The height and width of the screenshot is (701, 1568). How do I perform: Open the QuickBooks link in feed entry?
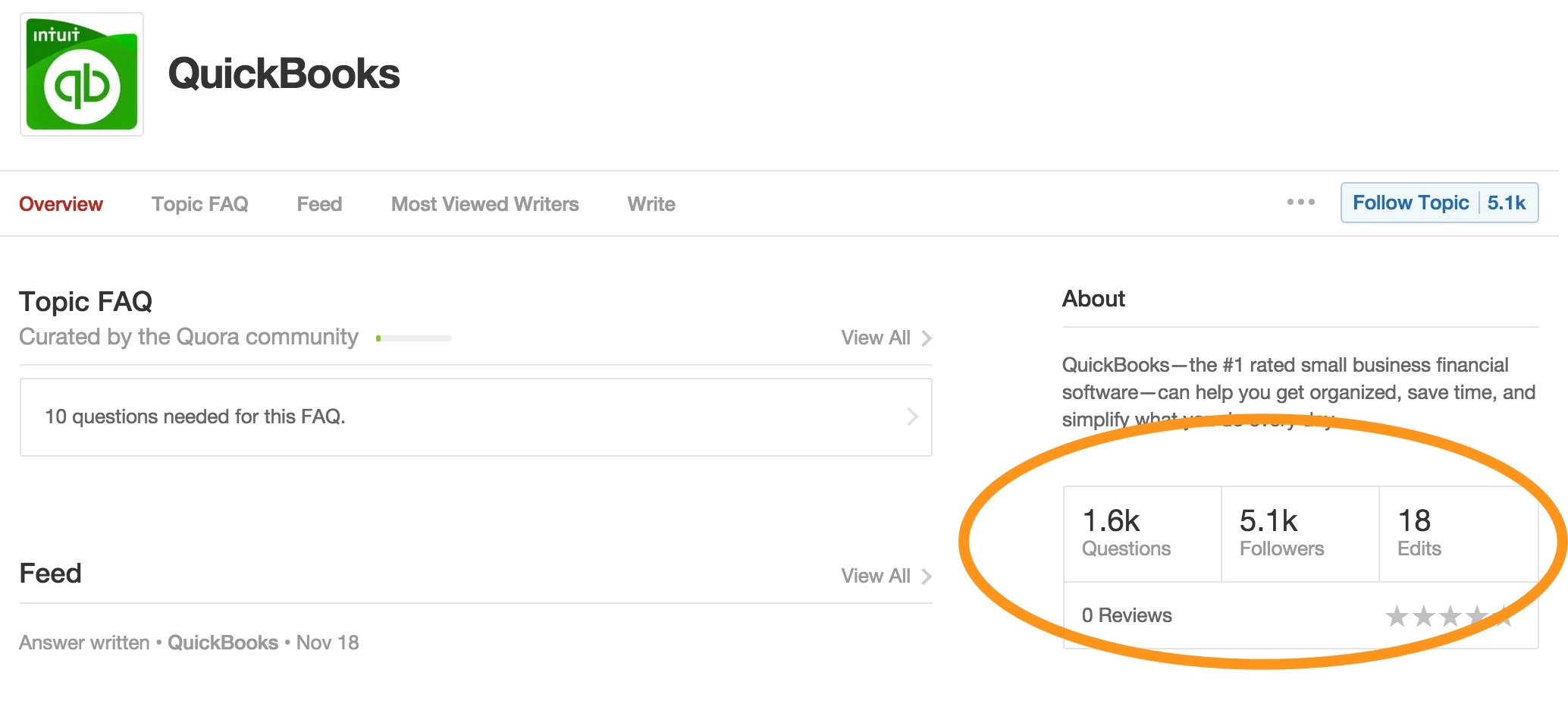pyautogui.click(x=223, y=643)
